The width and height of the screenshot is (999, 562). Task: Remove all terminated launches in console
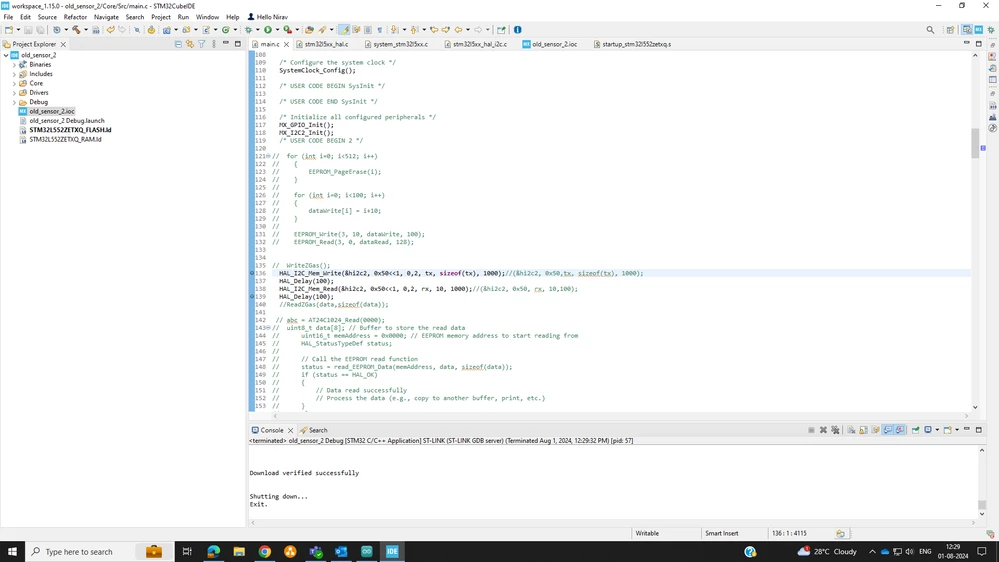tap(835, 430)
